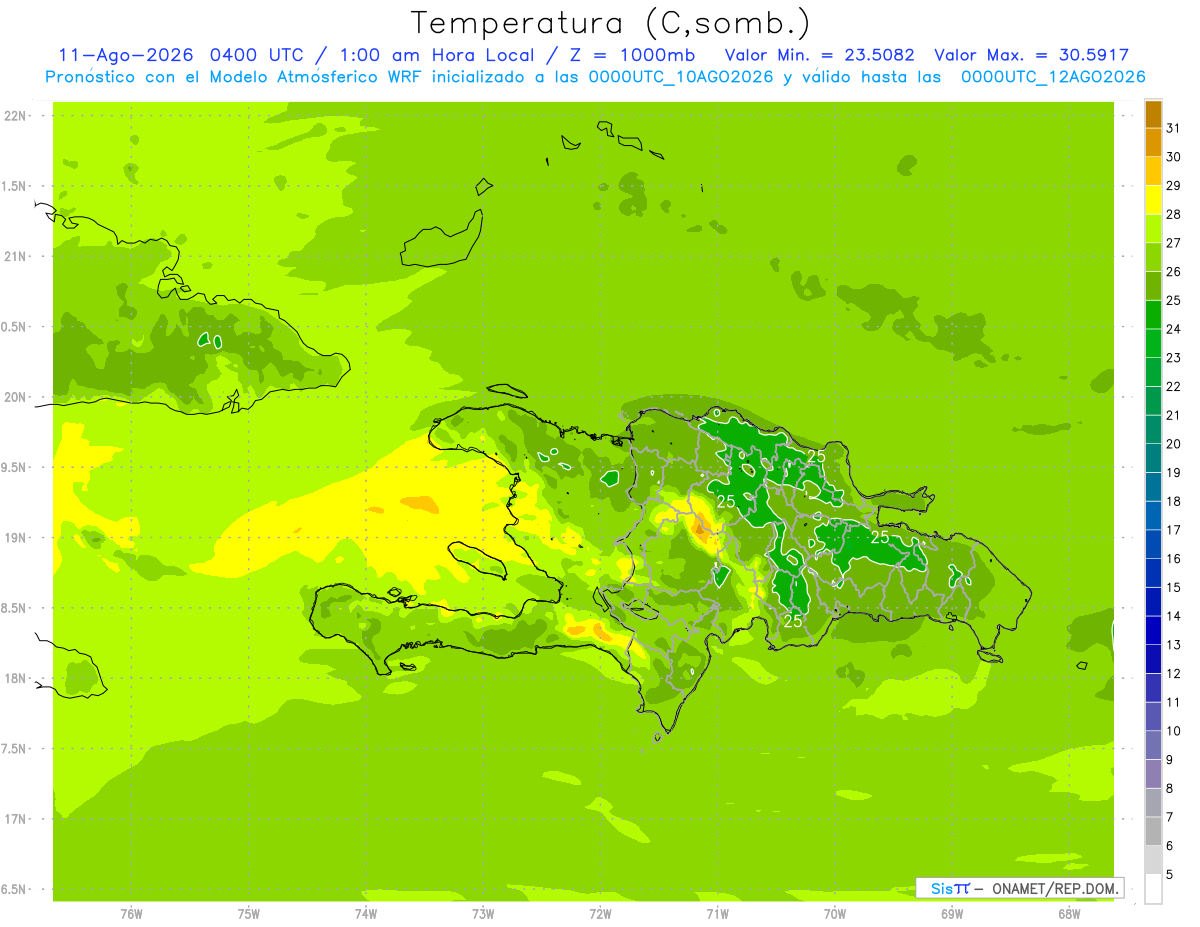This screenshot has height=927, width=1200.
Task: Click the 15 degree blue legend swatch
Action: click(x=1153, y=574)
